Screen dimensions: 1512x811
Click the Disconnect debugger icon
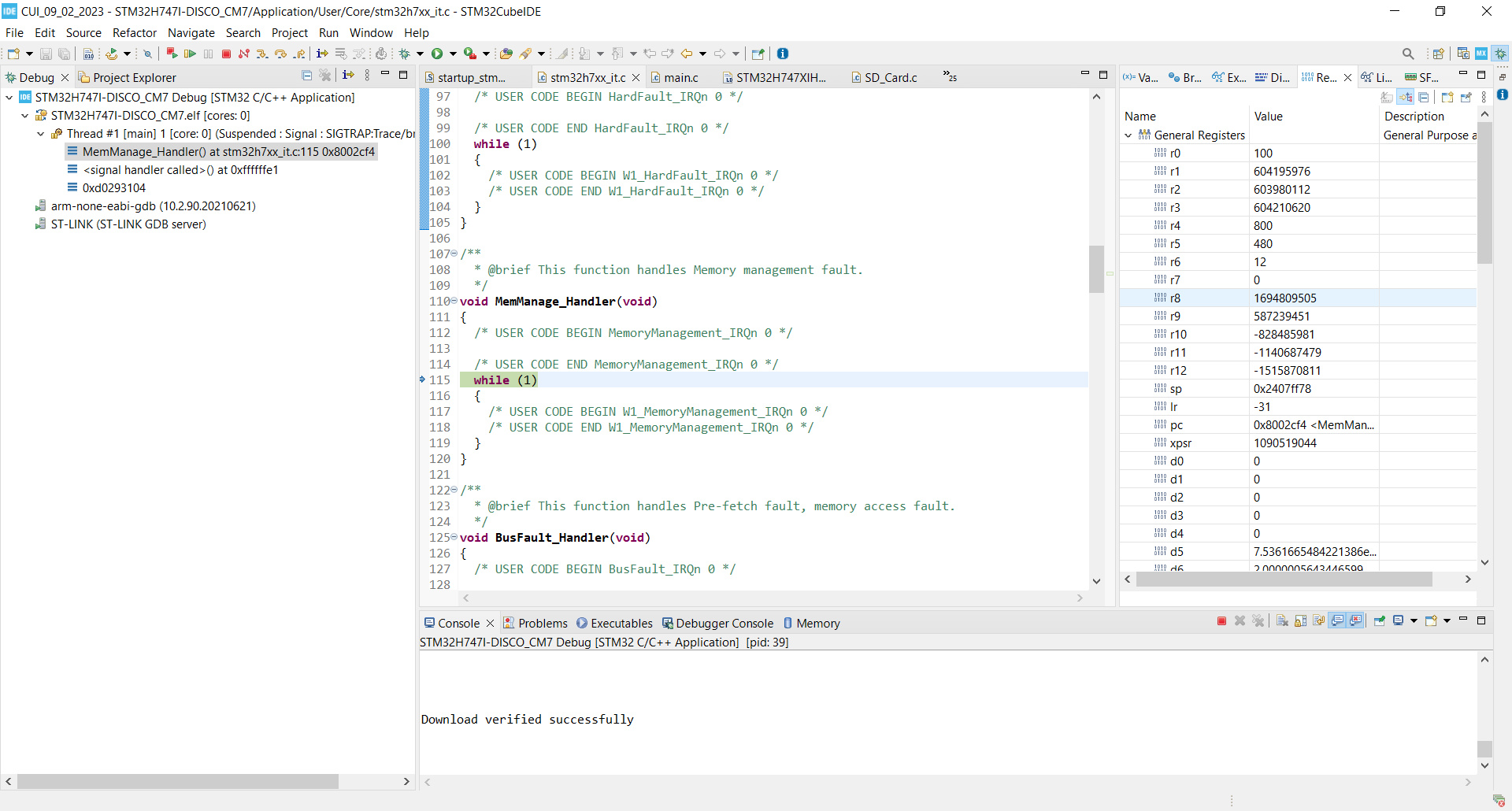(244, 54)
